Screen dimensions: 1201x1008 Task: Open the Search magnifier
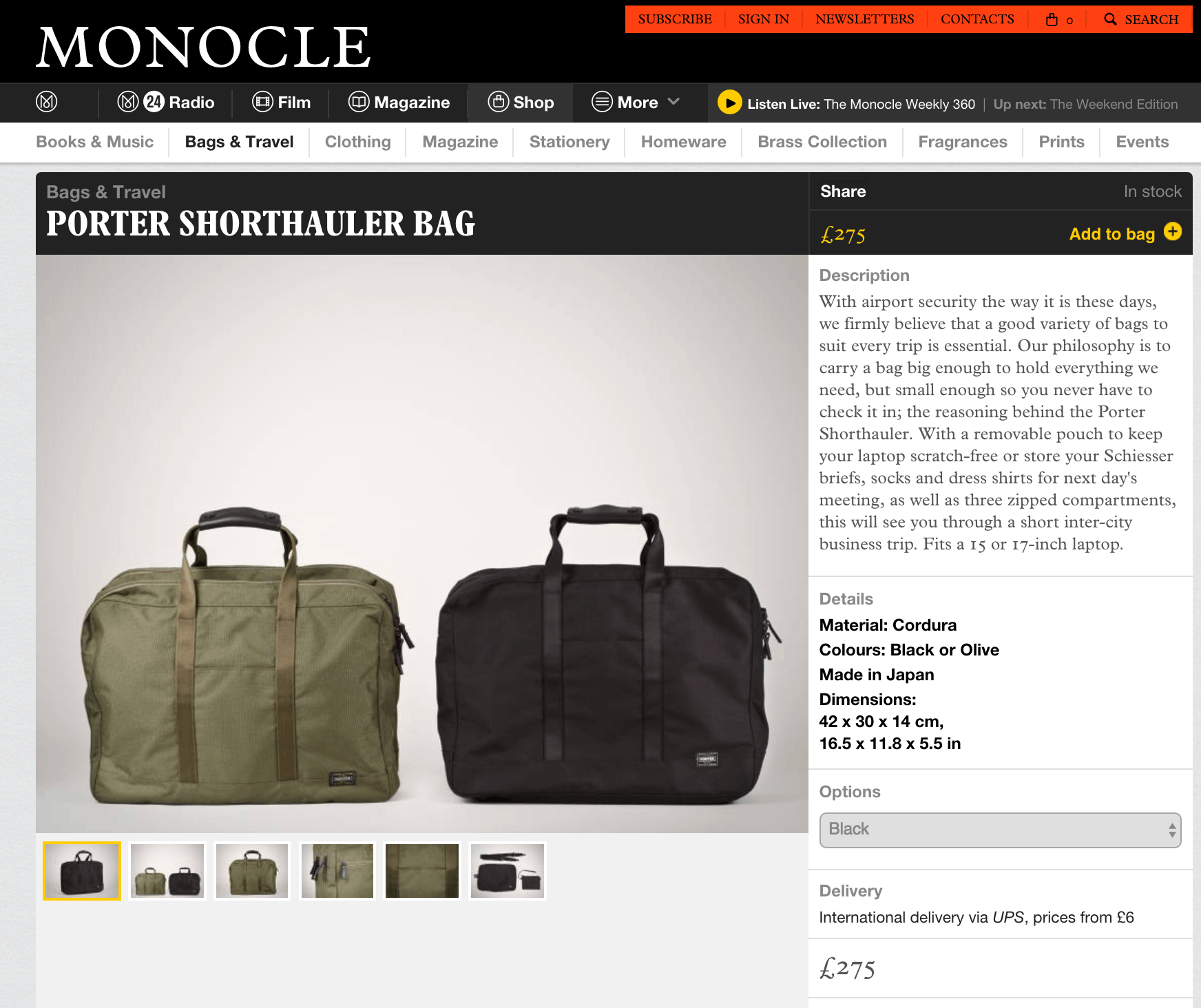[1110, 19]
